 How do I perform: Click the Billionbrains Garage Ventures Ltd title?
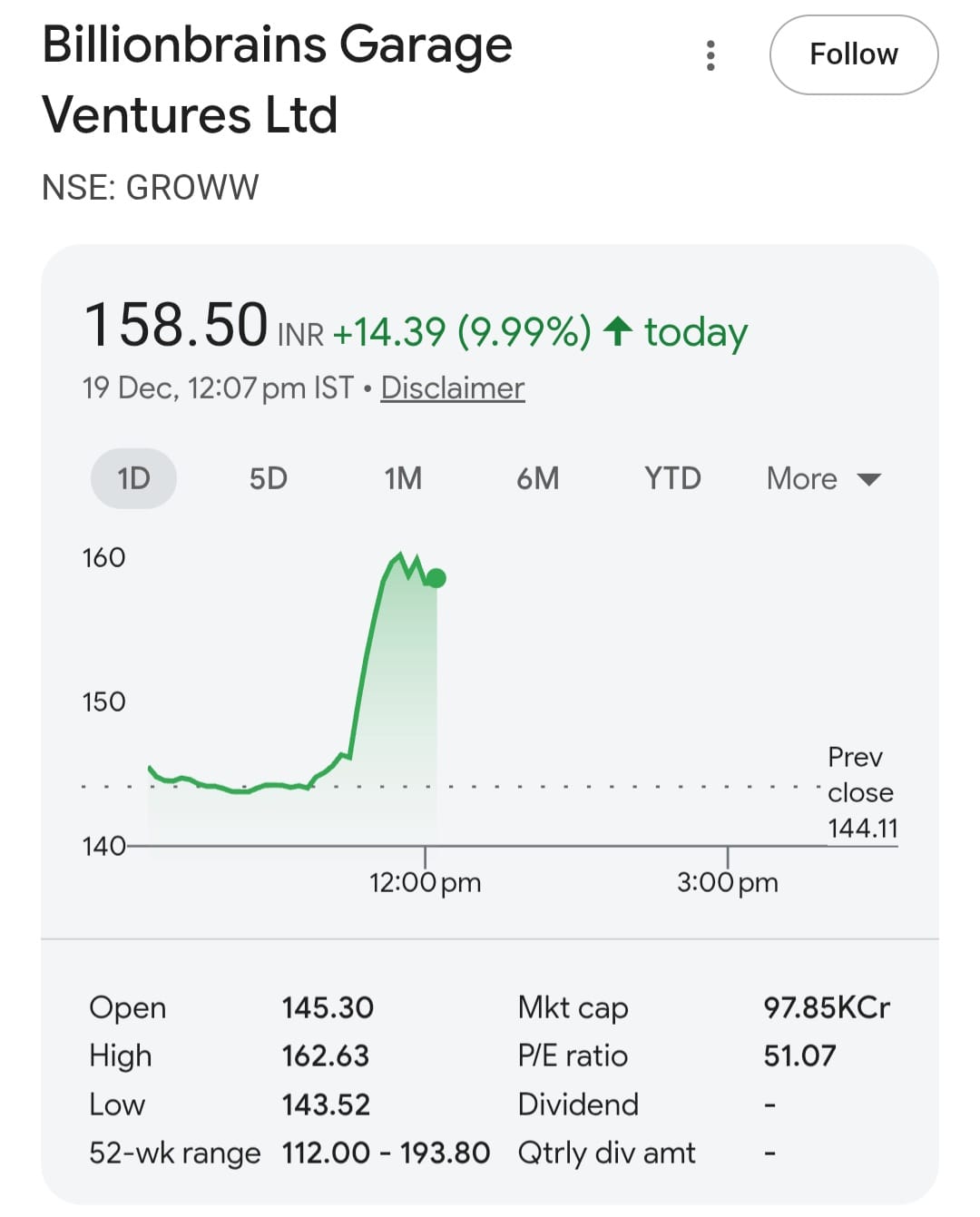[277, 80]
